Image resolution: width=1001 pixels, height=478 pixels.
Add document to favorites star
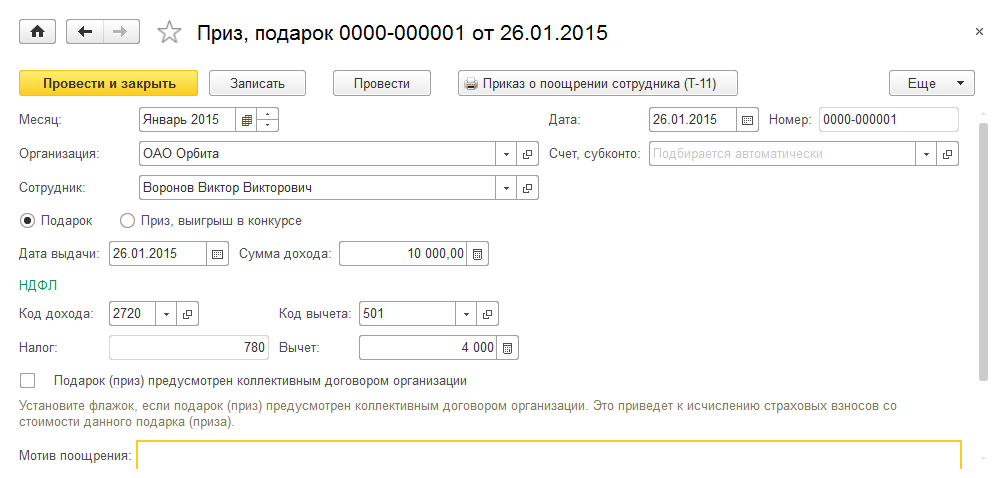pyautogui.click(x=169, y=33)
